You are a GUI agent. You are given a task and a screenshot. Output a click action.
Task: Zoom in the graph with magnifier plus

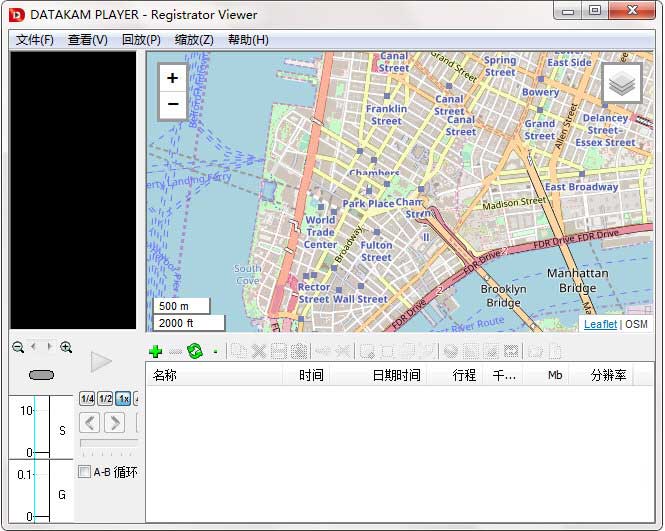[66, 347]
